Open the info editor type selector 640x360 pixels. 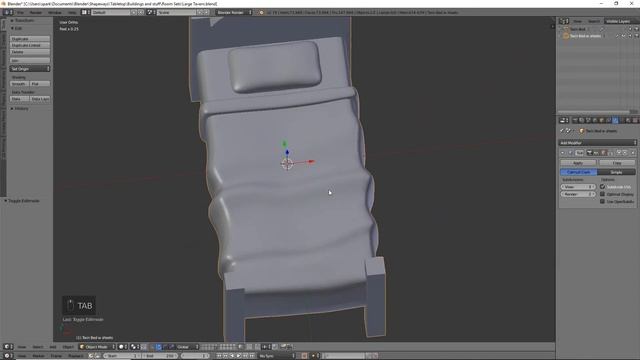(x=8, y=13)
